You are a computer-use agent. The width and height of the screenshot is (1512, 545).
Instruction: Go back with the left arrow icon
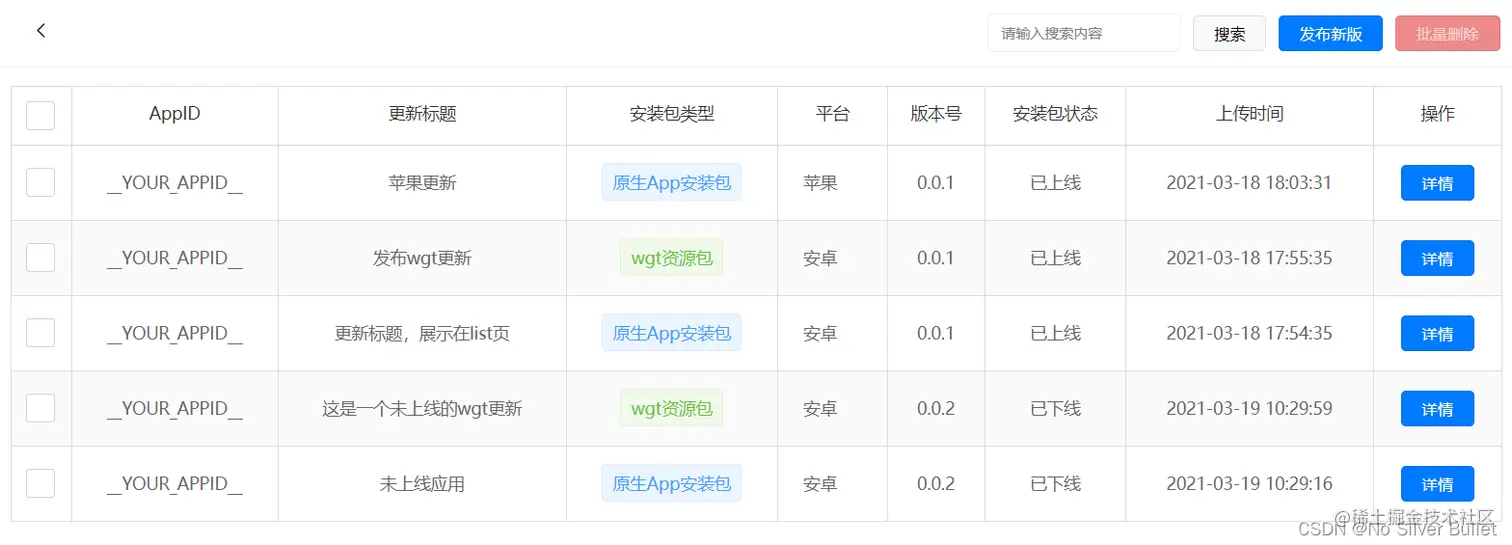[41, 31]
